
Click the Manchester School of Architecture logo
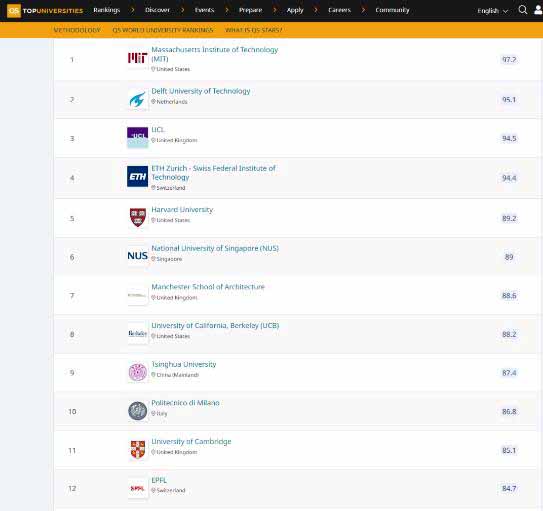137,295
